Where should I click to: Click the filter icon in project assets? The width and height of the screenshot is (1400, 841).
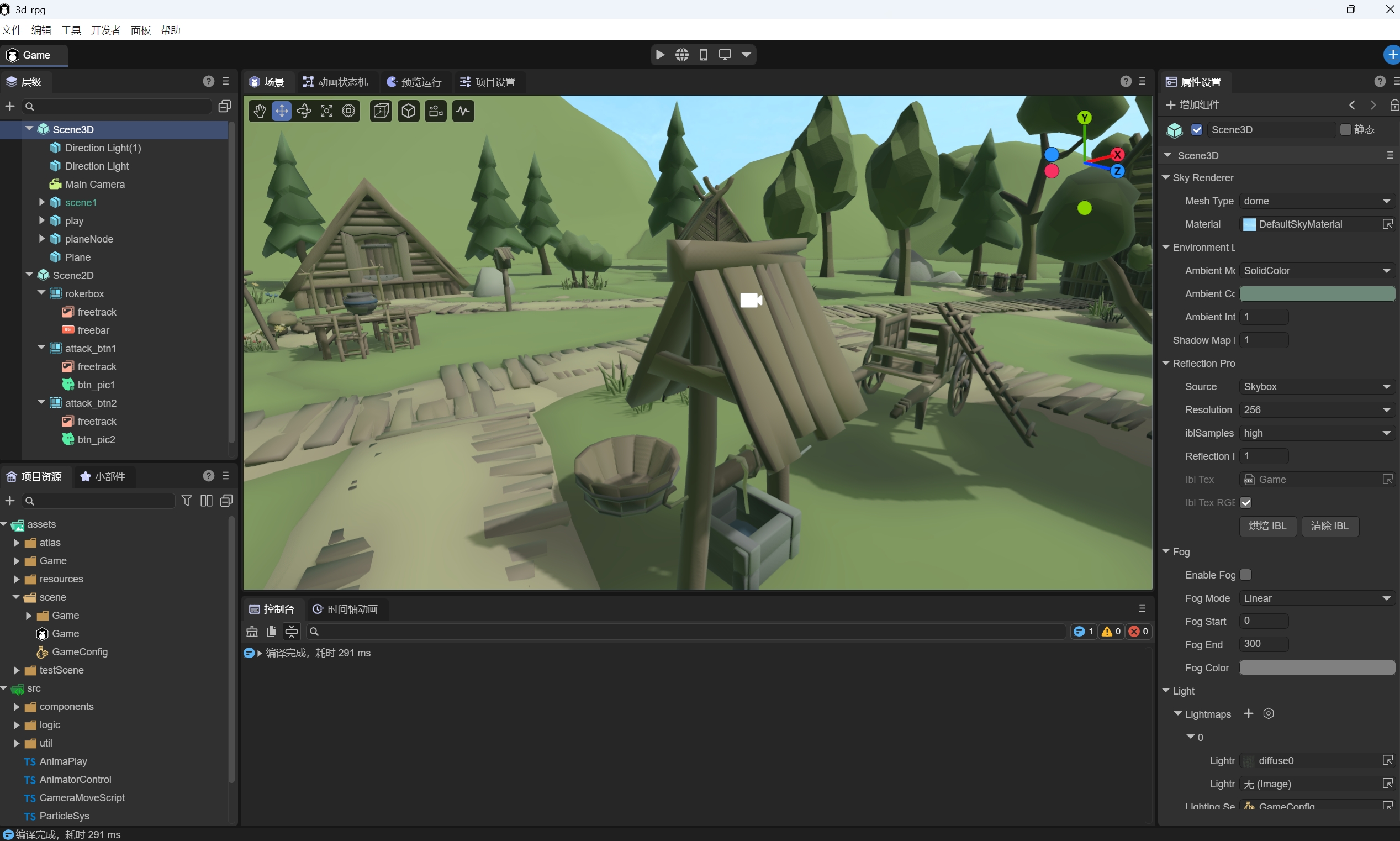(x=186, y=501)
